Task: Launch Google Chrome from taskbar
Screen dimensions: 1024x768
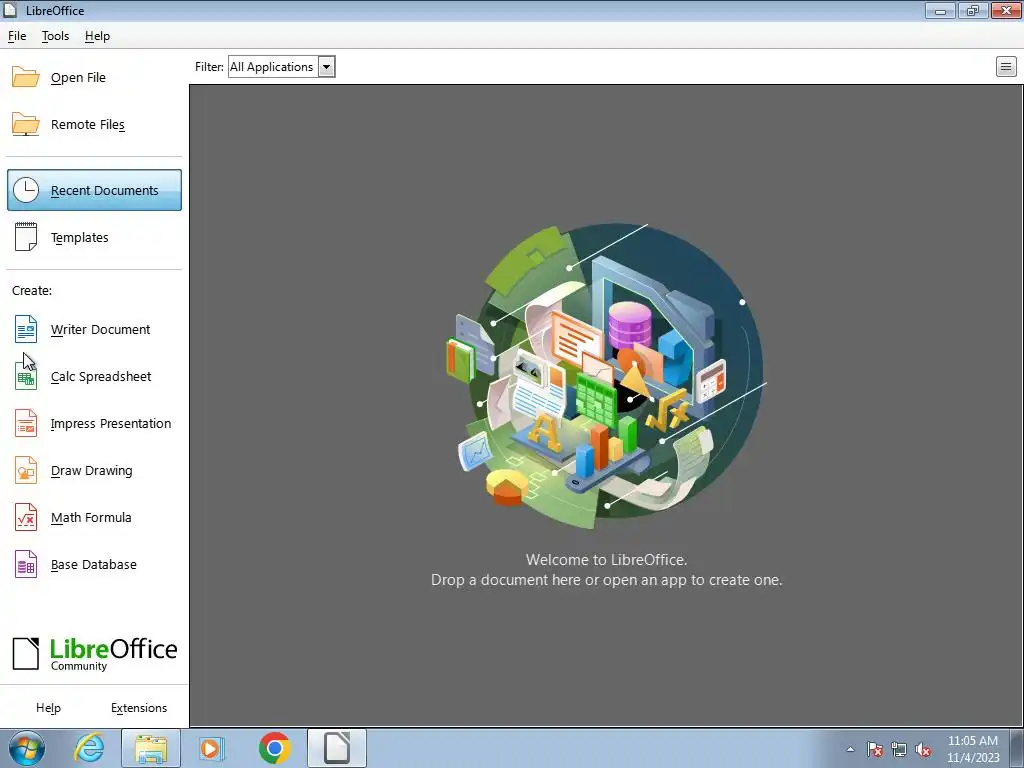Action: tap(275, 748)
